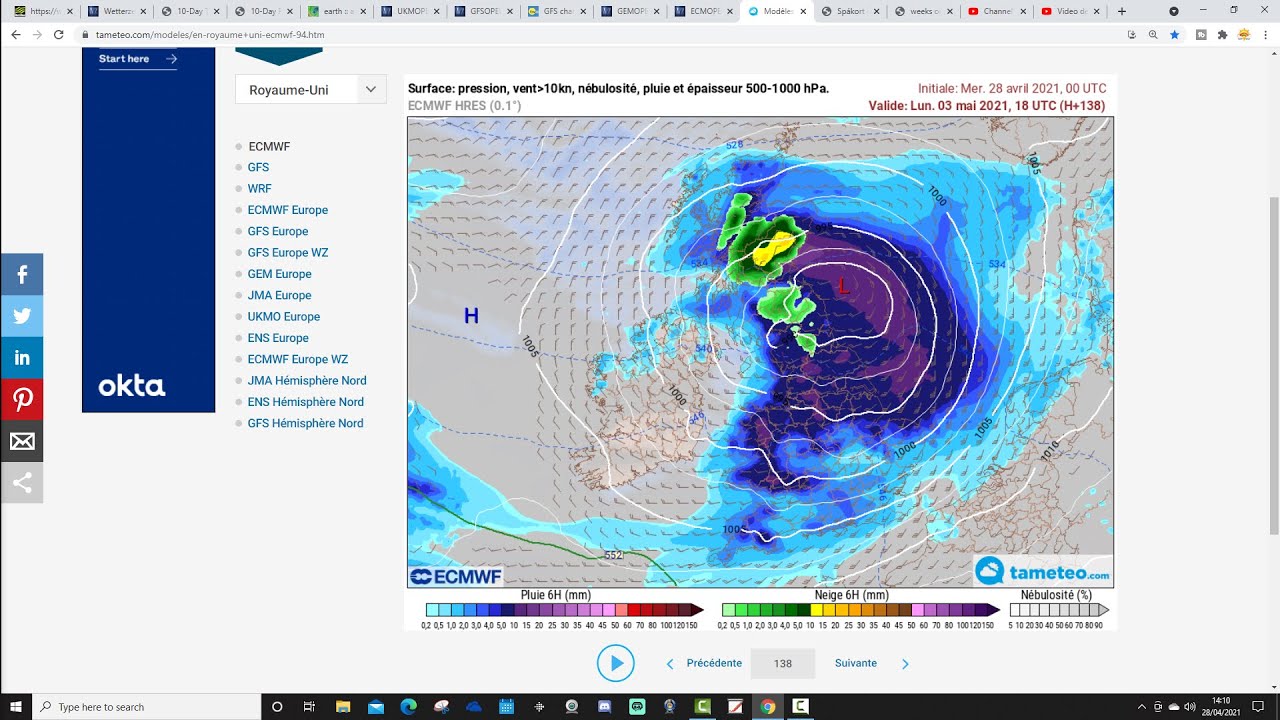This screenshot has height=720, width=1280.
Task: Open Mail app from the taskbar
Action: [376, 707]
